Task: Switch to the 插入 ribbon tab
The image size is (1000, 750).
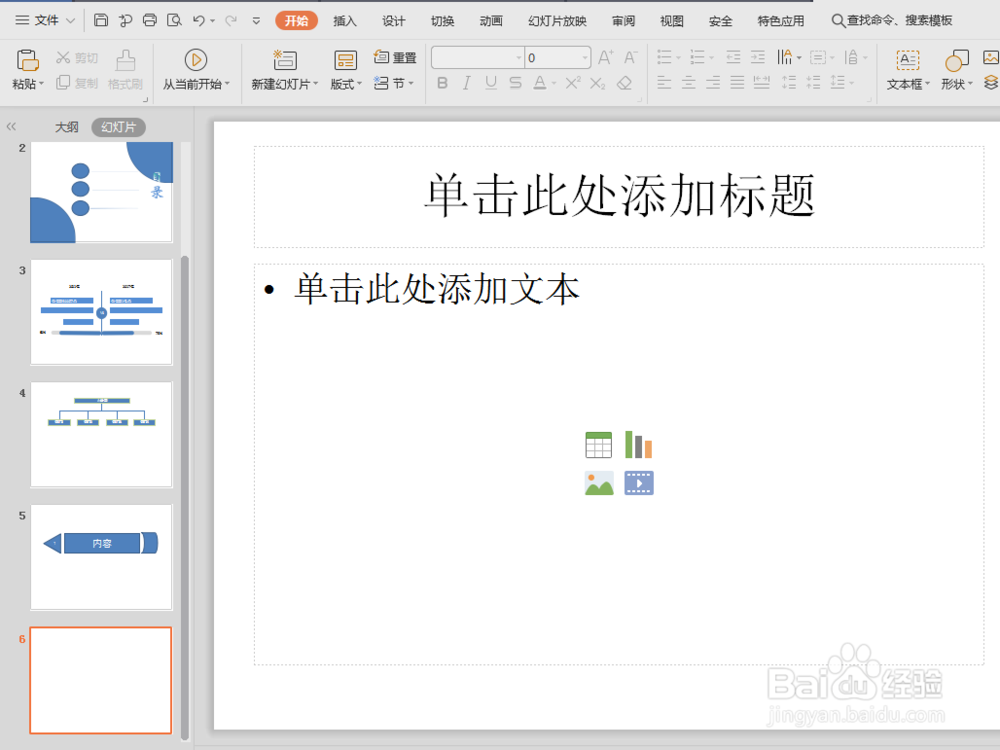Action: pyautogui.click(x=345, y=20)
